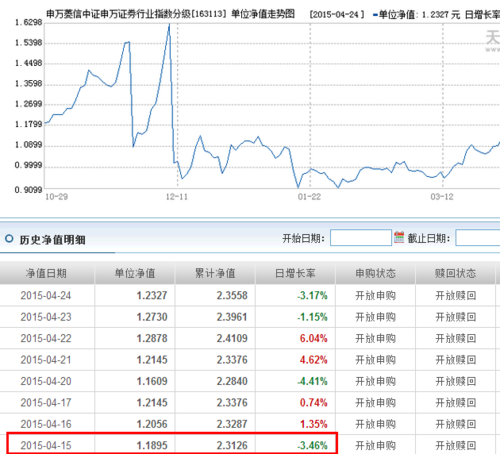Open the start date calendar picker icon

pos(399,237)
